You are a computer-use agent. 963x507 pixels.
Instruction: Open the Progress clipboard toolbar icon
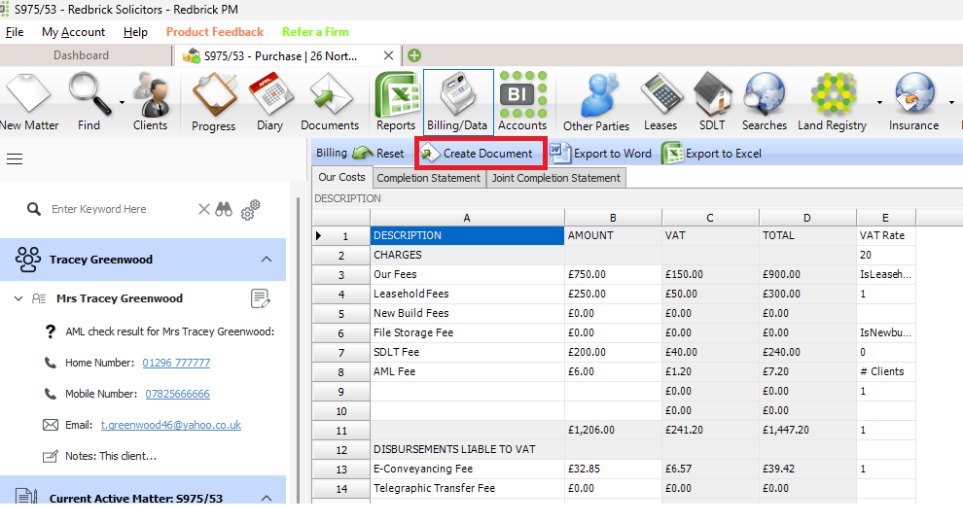click(x=213, y=101)
